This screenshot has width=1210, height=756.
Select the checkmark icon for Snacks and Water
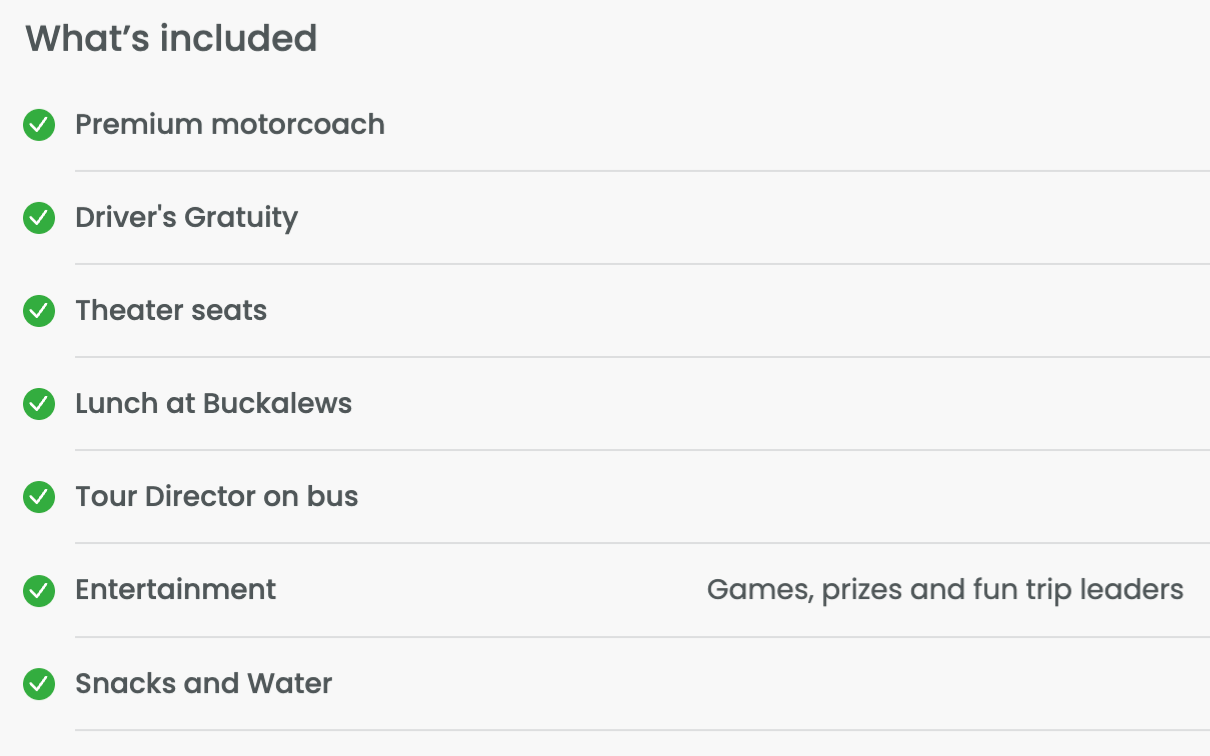click(x=39, y=684)
